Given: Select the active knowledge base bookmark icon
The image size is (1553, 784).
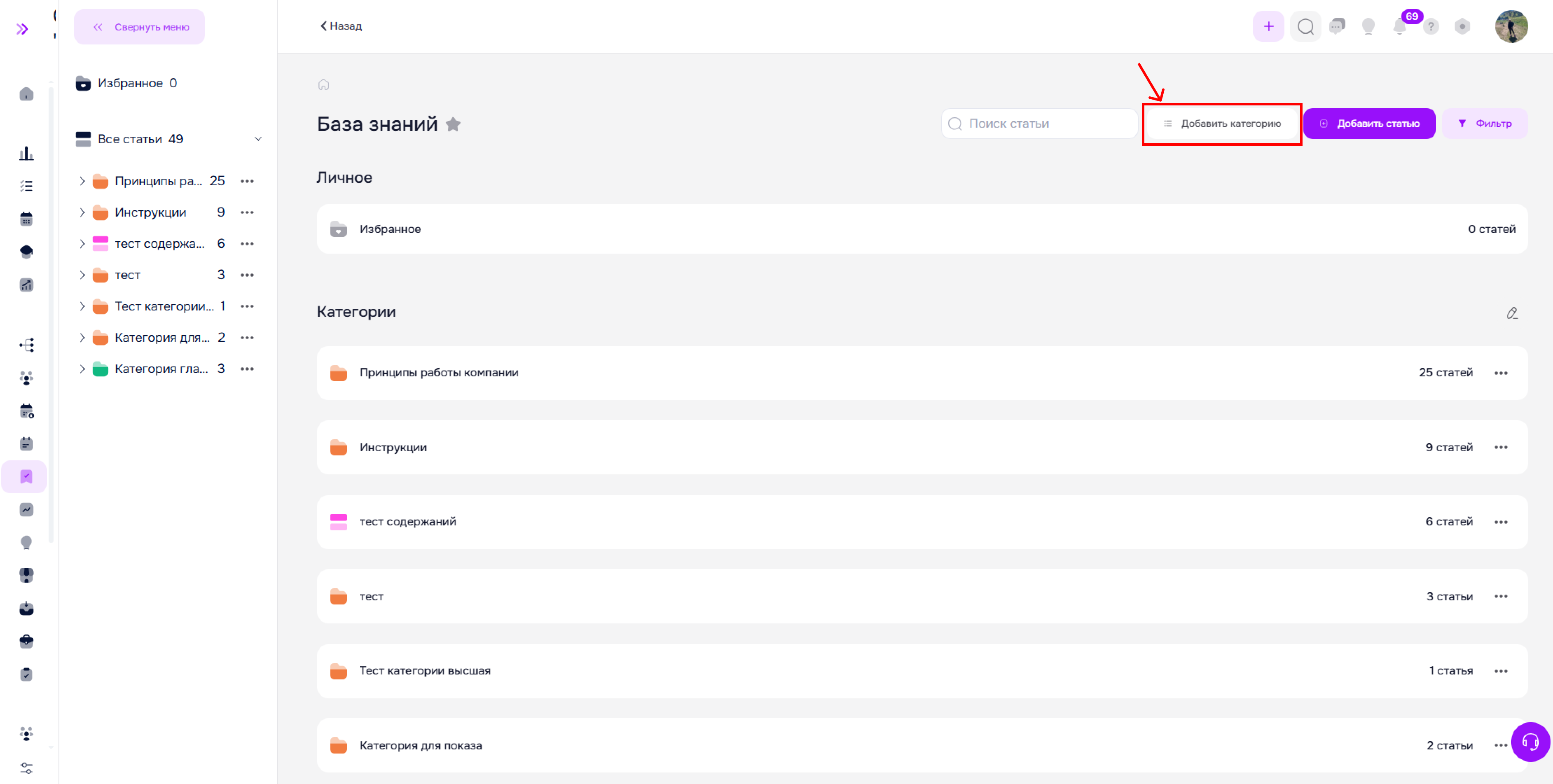Looking at the screenshot, I should coord(26,477).
